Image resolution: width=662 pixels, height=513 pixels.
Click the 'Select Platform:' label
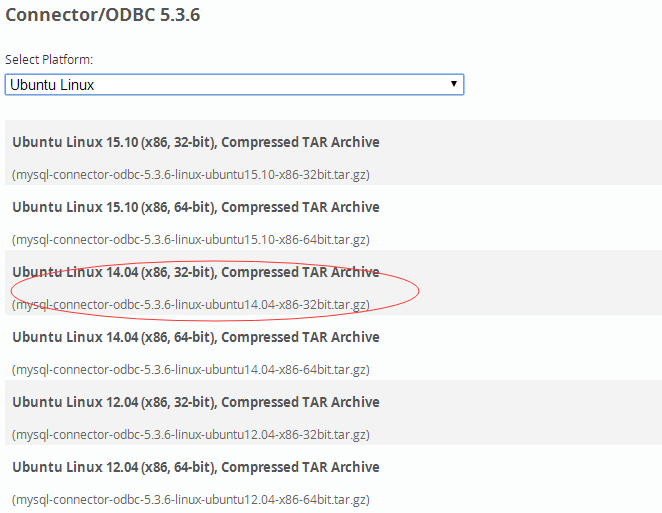click(49, 60)
